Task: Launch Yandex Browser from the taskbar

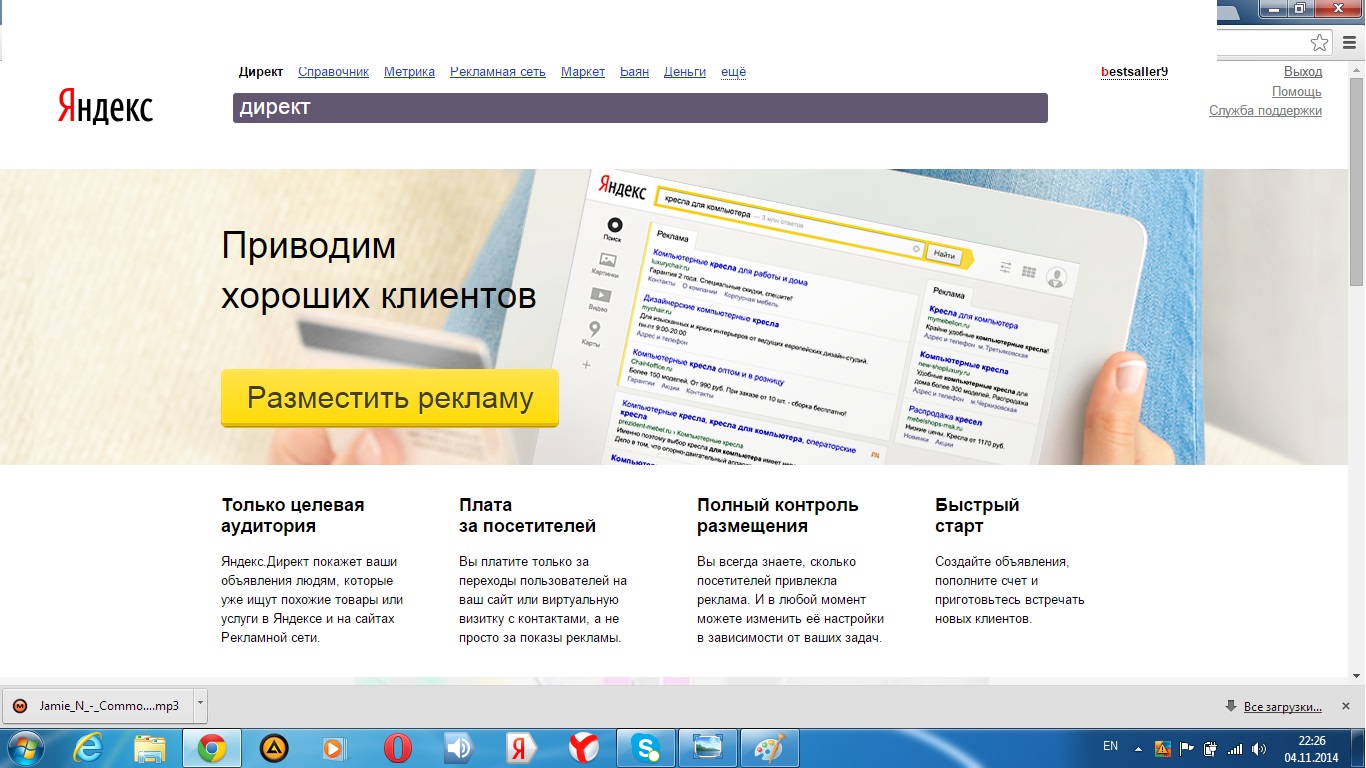Action: [x=583, y=748]
